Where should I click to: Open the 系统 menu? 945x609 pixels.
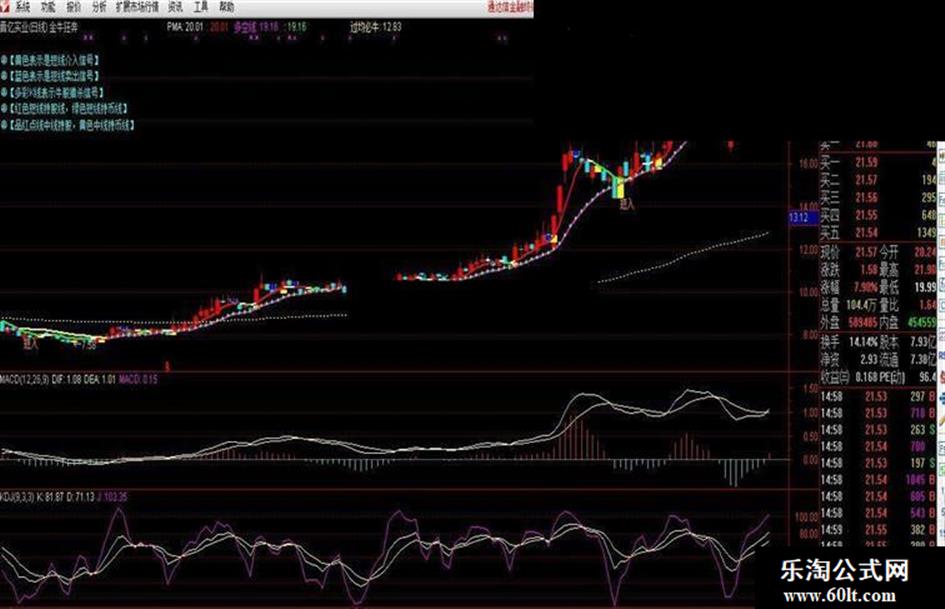pyautogui.click(x=22, y=7)
